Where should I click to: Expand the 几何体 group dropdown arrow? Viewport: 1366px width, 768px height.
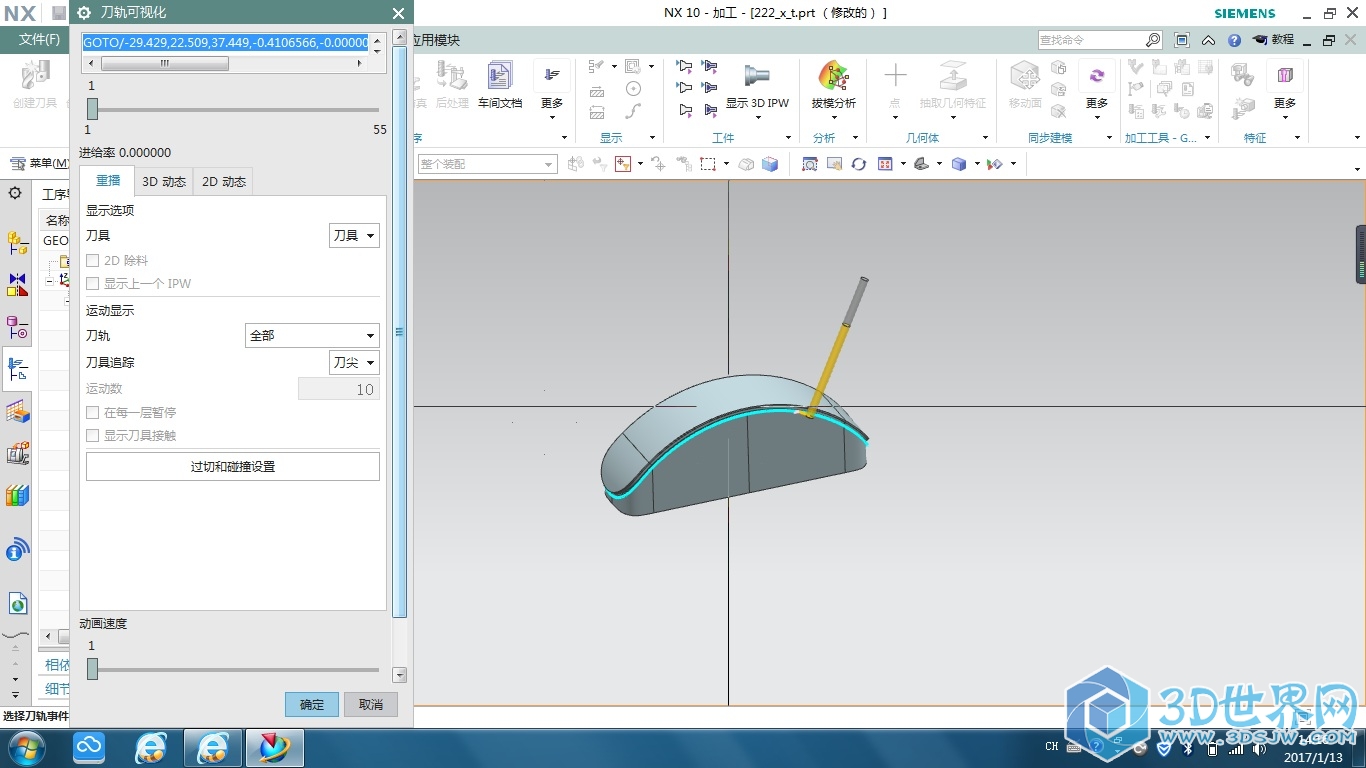click(x=985, y=138)
